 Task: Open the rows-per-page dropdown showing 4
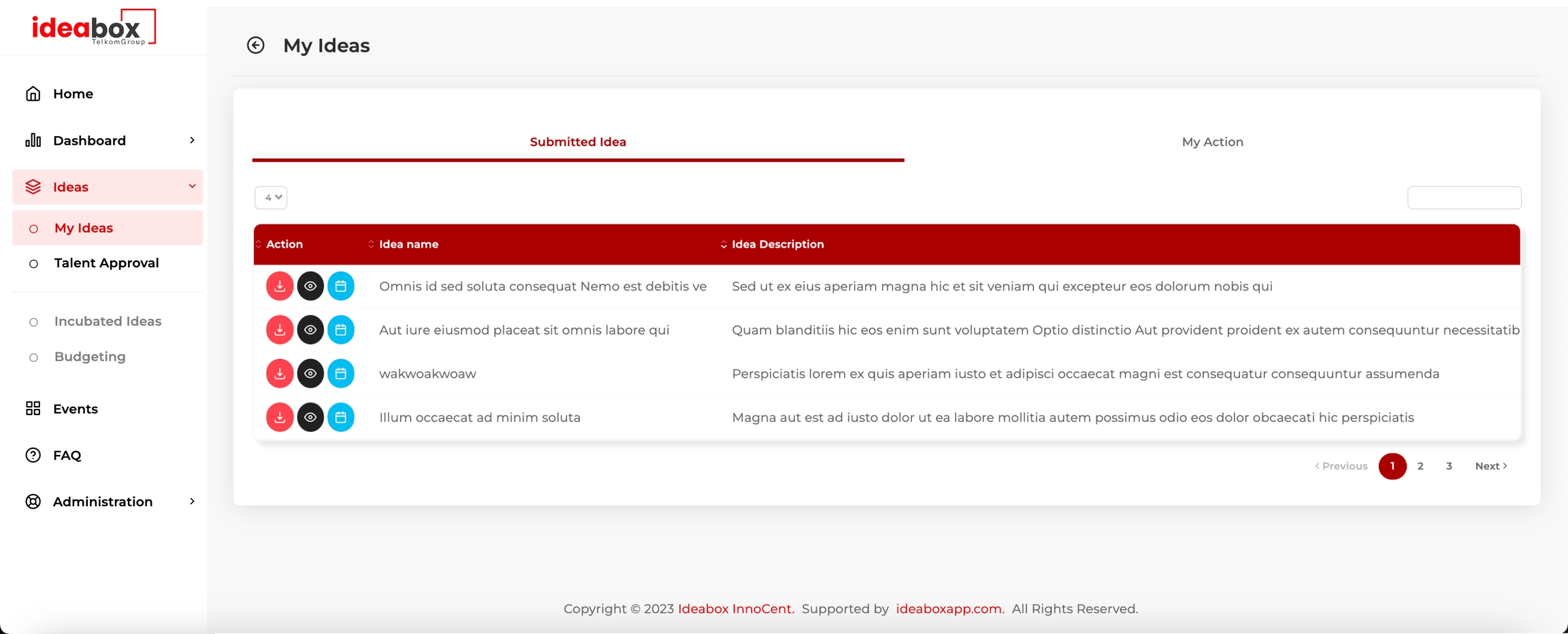(271, 197)
